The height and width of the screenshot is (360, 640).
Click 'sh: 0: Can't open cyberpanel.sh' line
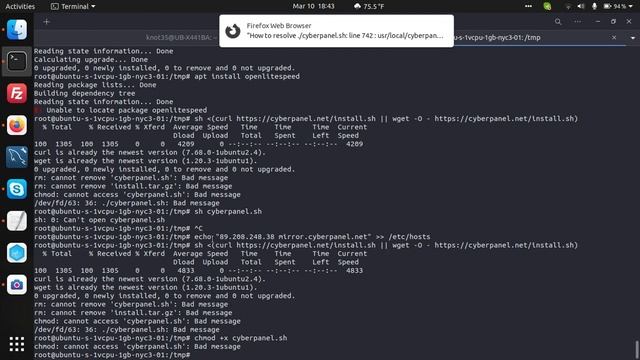[x=99, y=220]
